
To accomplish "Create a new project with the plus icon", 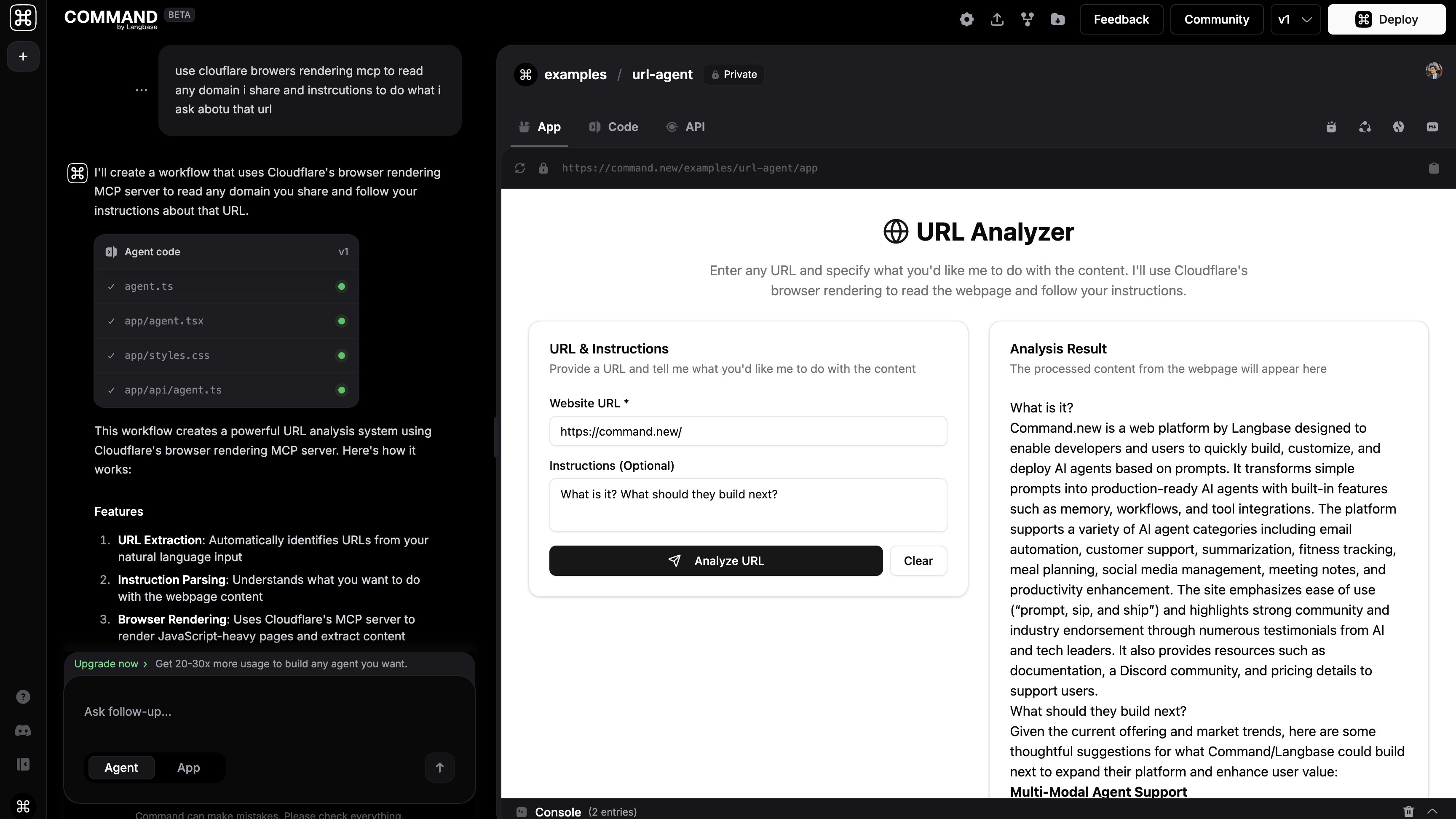I will tap(23, 56).
